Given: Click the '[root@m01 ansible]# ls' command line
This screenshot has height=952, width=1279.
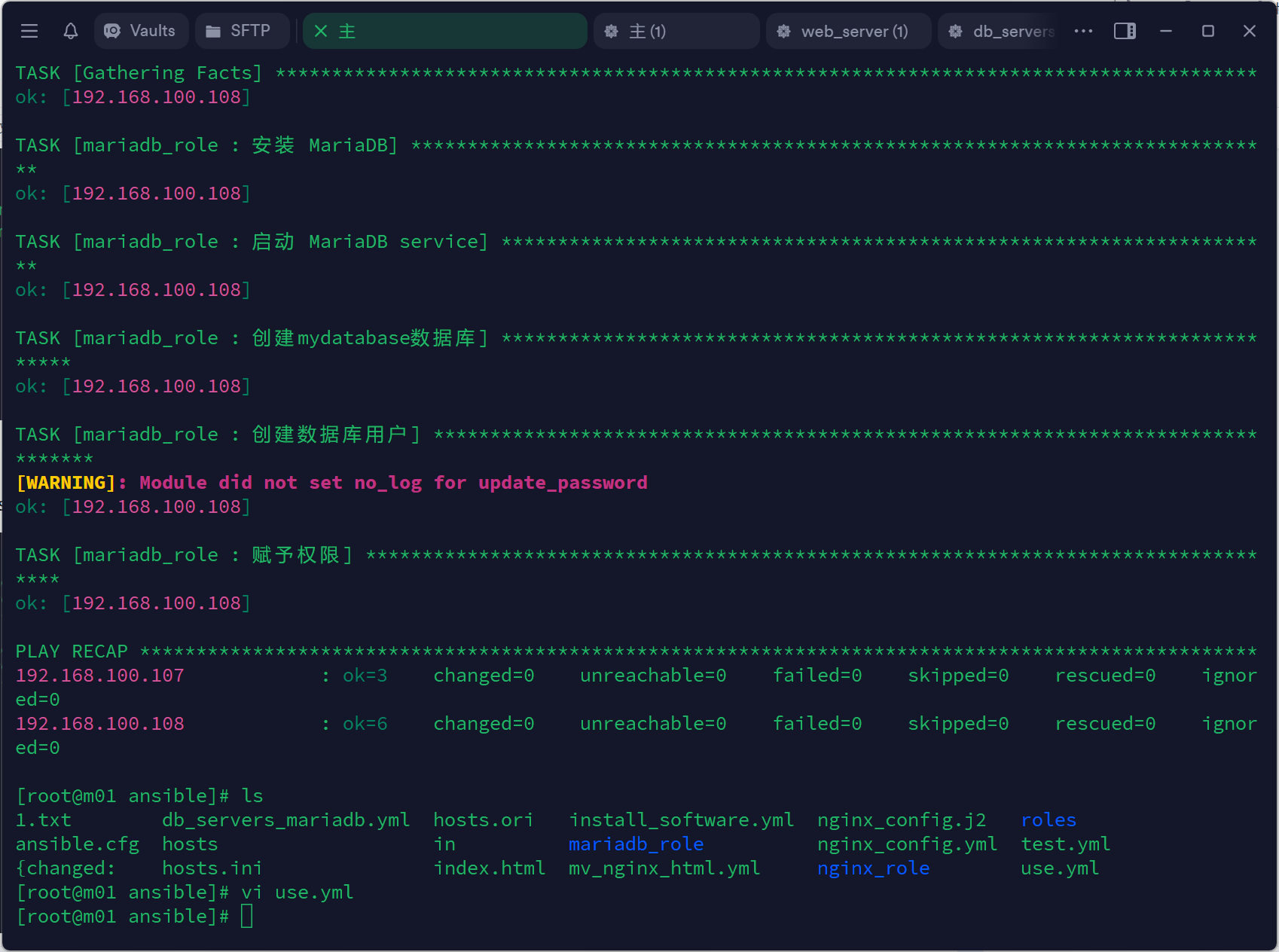Looking at the screenshot, I should point(139,796).
